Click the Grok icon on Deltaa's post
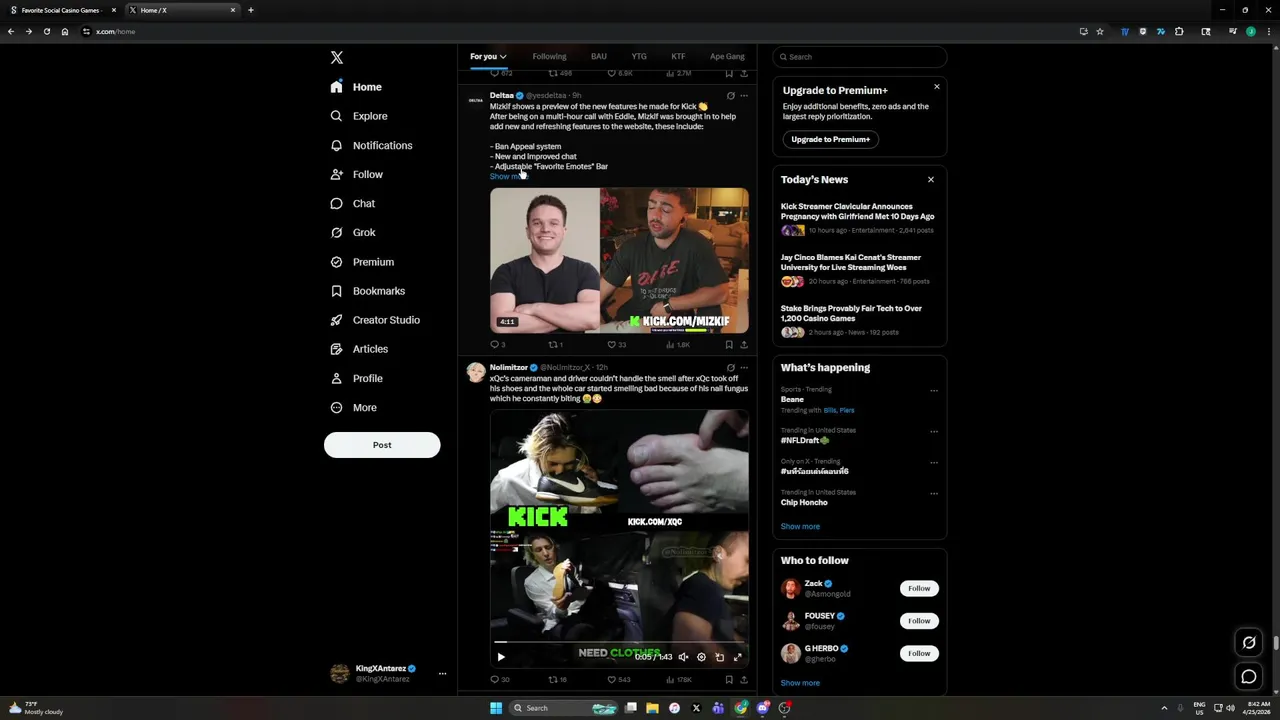 (x=730, y=96)
